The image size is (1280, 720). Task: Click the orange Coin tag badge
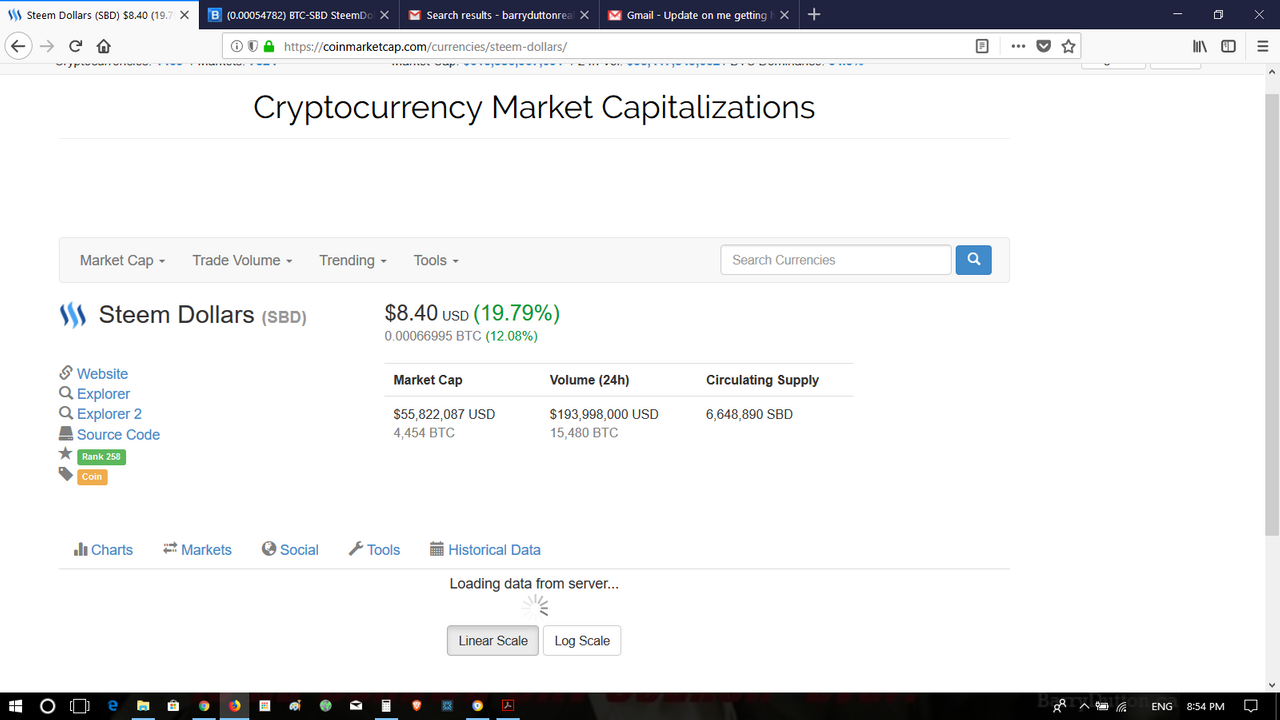coord(92,477)
